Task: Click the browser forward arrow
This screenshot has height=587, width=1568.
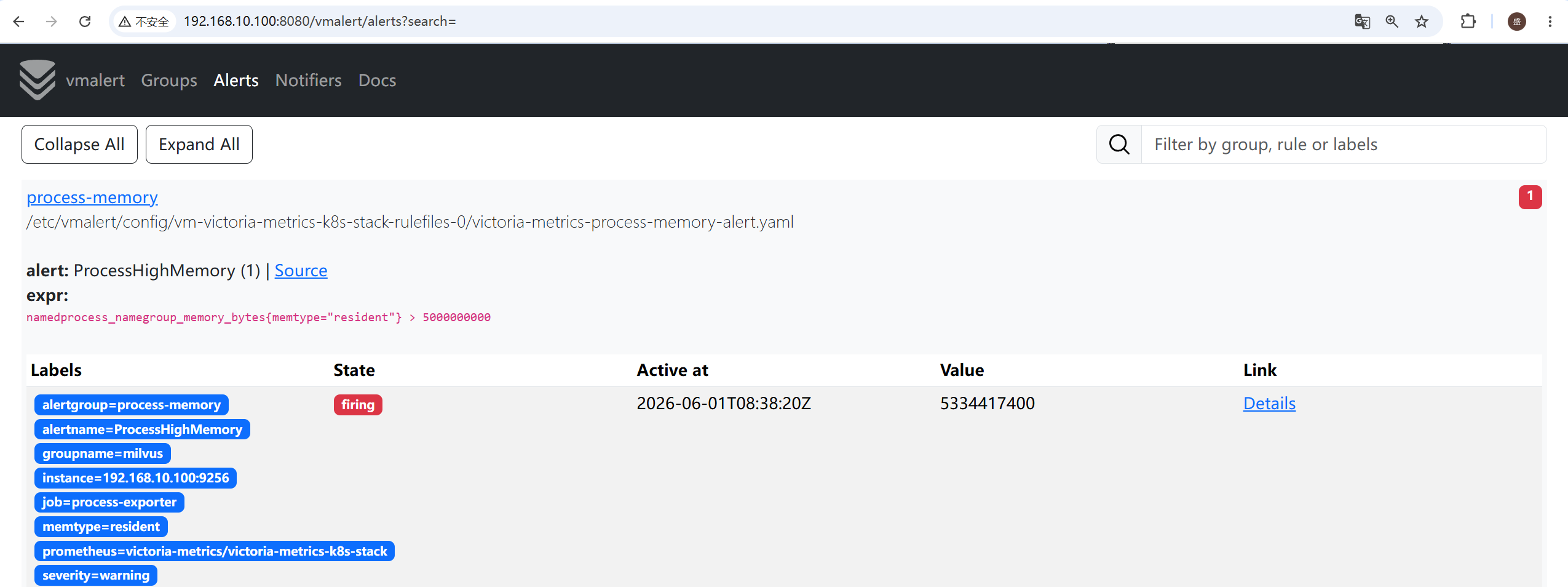Action: (x=52, y=22)
